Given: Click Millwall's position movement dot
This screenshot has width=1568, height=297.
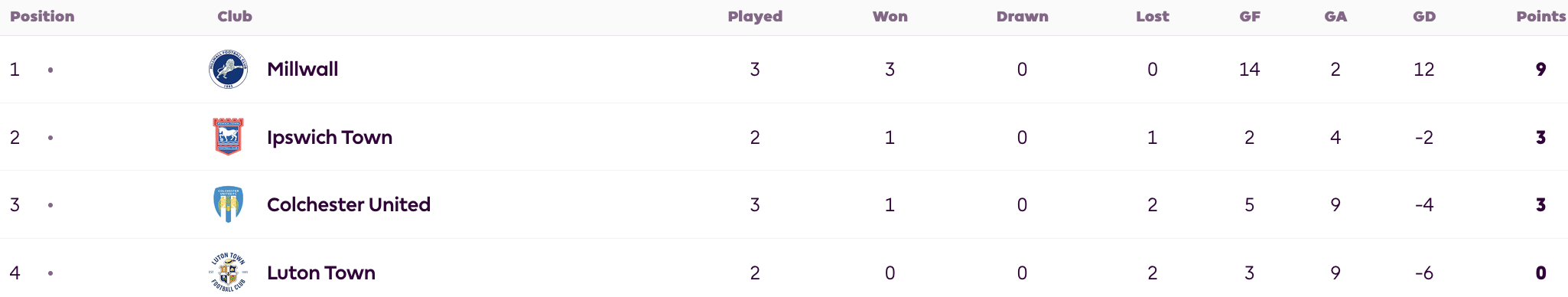Looking at the screenshot, I should [x=50, y=70].
